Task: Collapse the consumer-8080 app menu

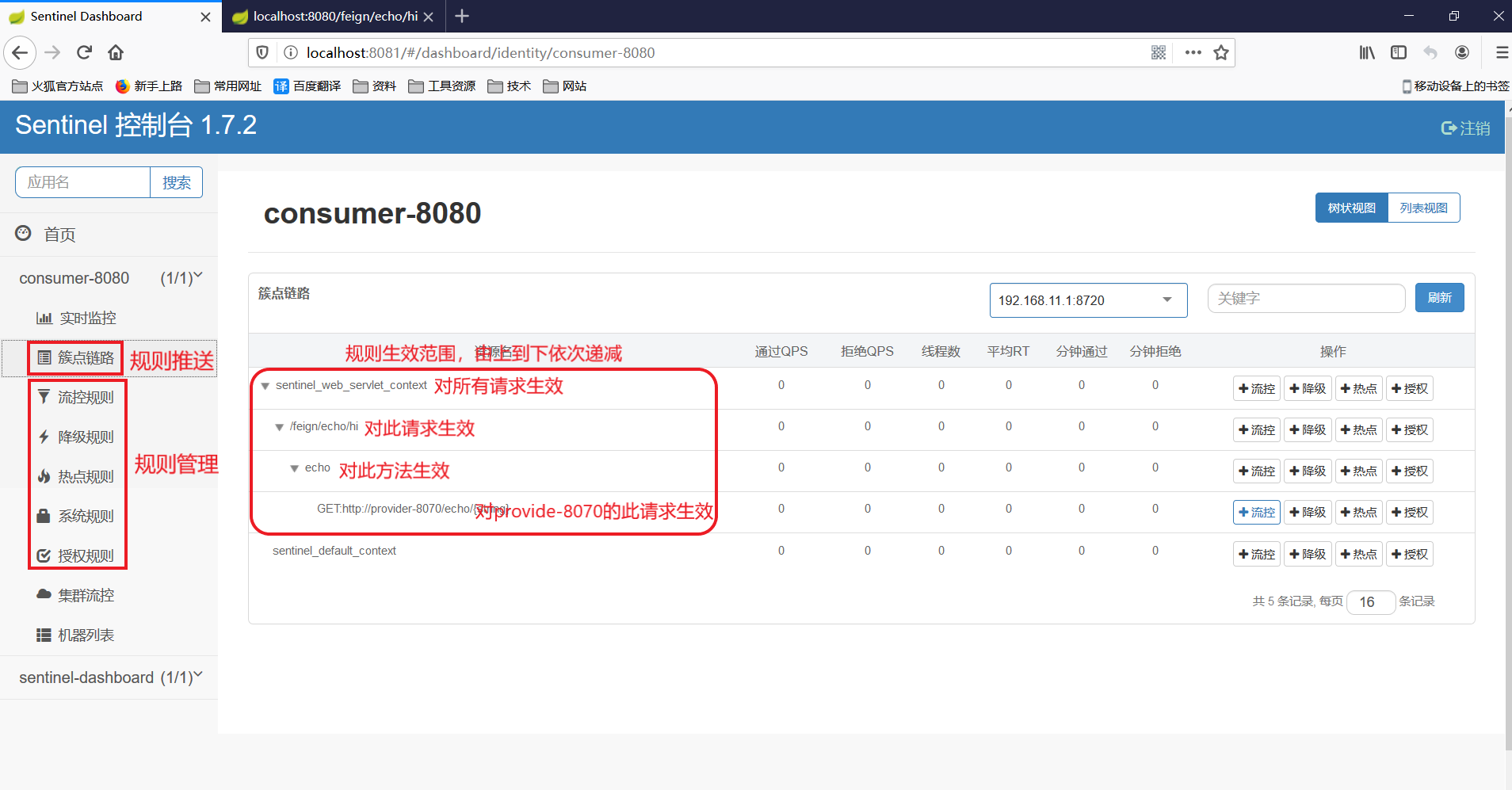Action: [x=110, y=278]
